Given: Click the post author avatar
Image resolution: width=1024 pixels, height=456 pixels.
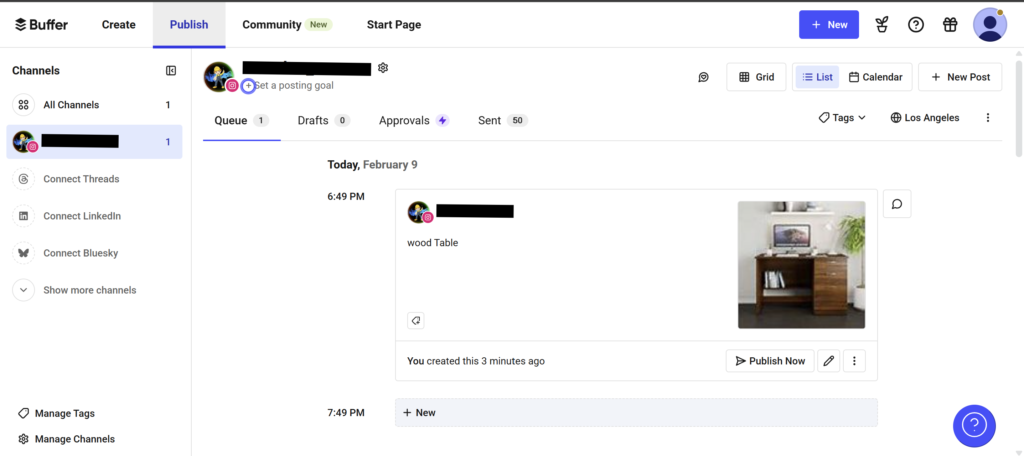Looking at the screenshot, I should pyautogui.click(x=419, y=212).
